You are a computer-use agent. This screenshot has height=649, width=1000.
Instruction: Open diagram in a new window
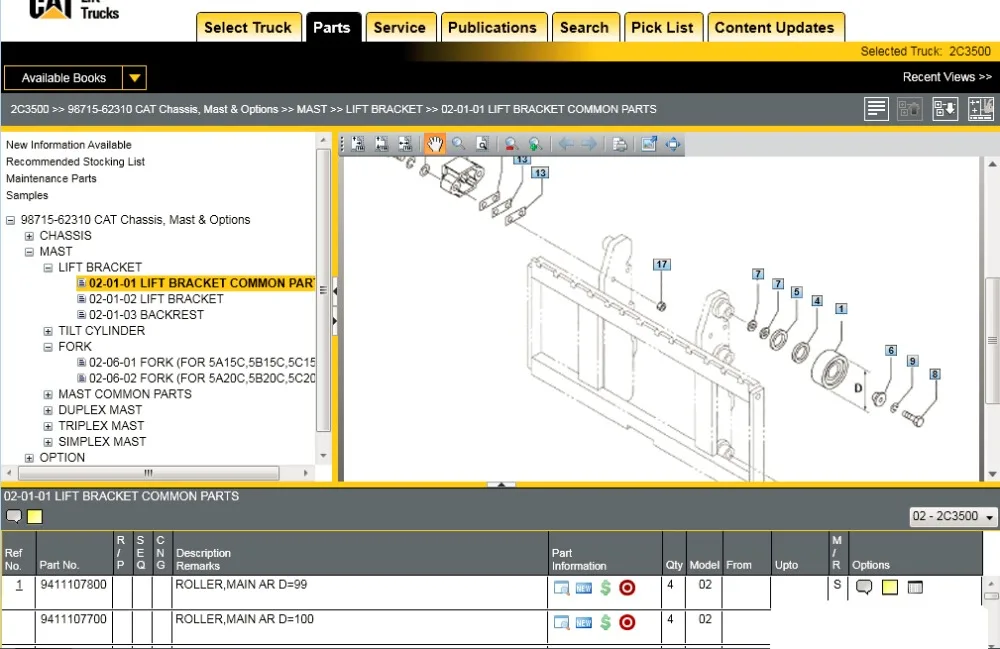pos(649,144)
